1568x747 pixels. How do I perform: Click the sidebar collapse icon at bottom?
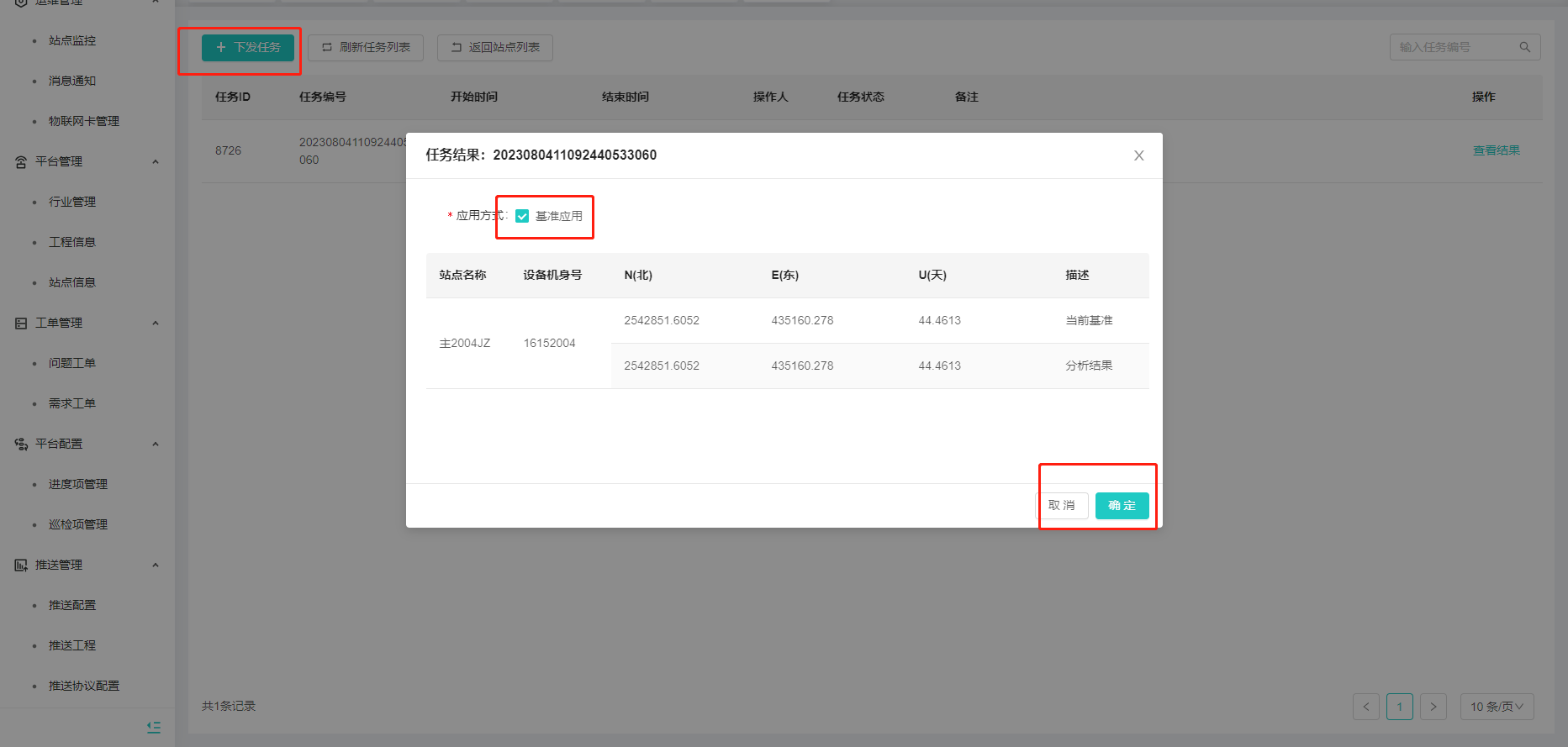[153, 727]
